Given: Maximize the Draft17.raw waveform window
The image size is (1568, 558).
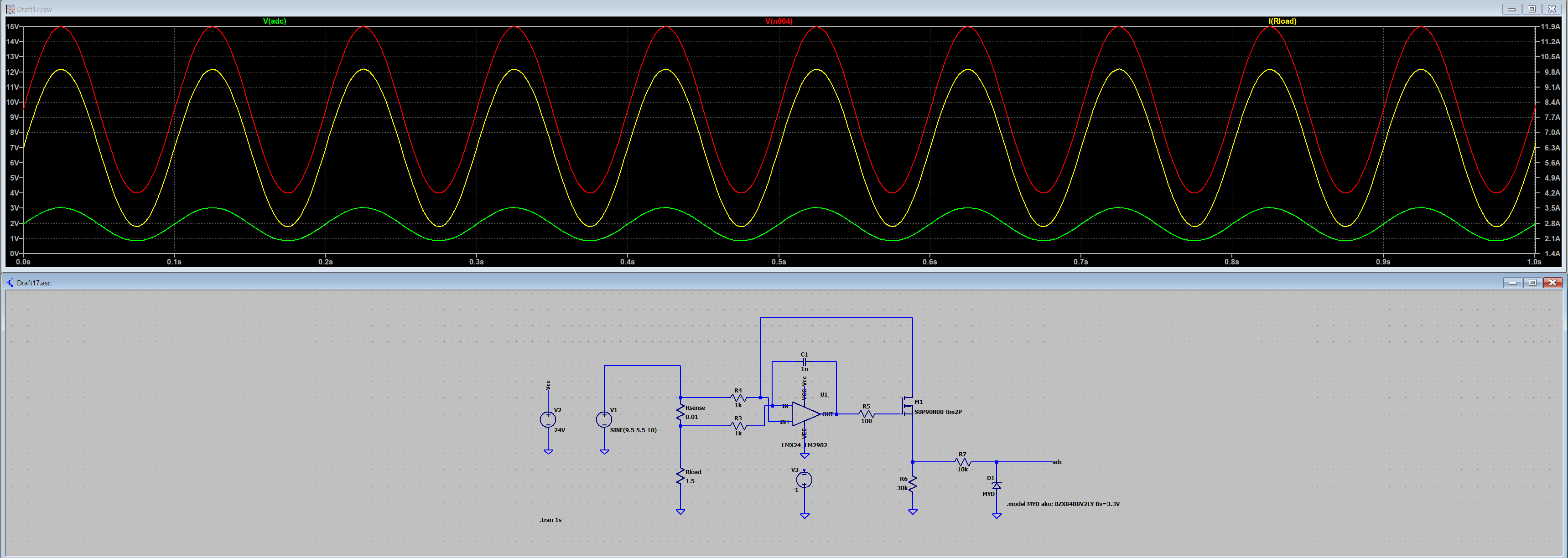Looking at the screenshot, I should pyautogui.click(x=1532, y=9).
